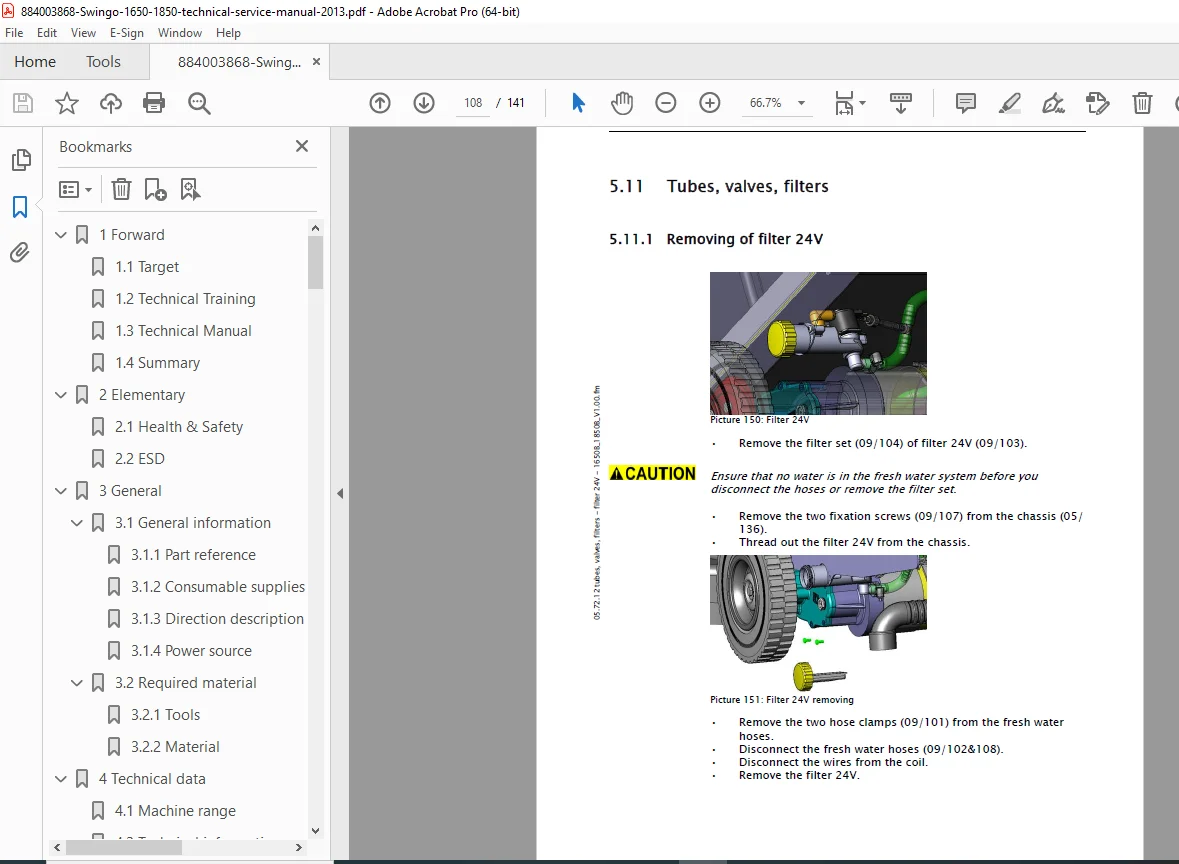This screenshot has height=864, width=1179.
Task: Delete page using toolbar trash icon
Action: tap(1142, 103)
